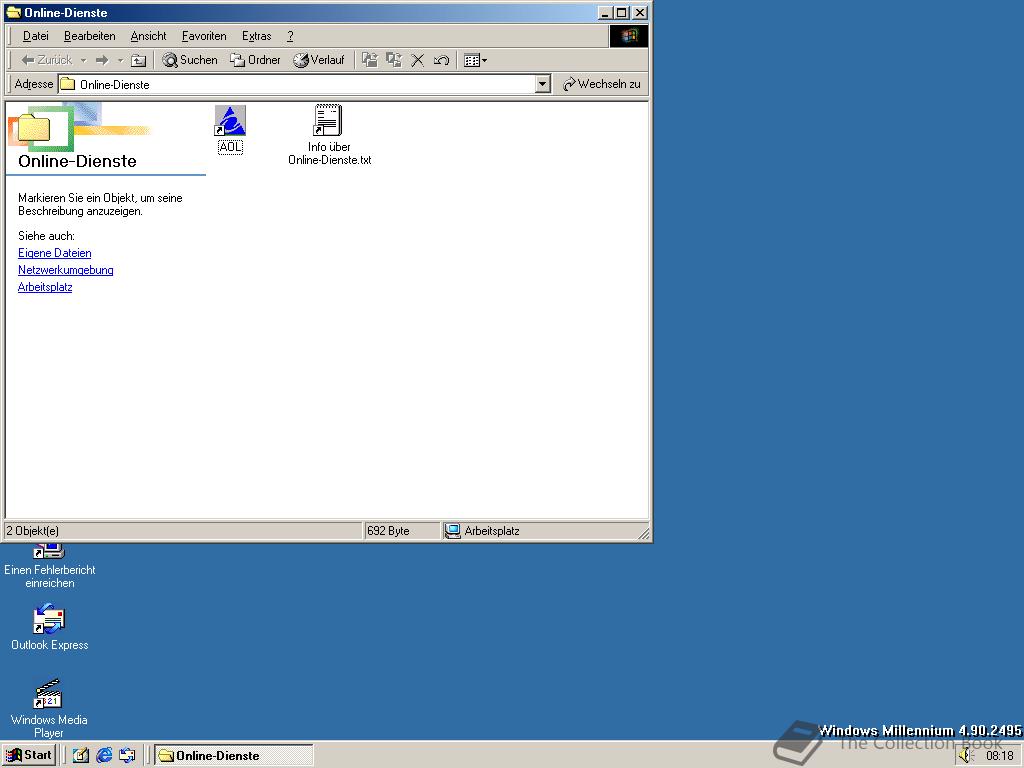
Task: Click the Zurück back arrow button
Action: tap(46, 60)
